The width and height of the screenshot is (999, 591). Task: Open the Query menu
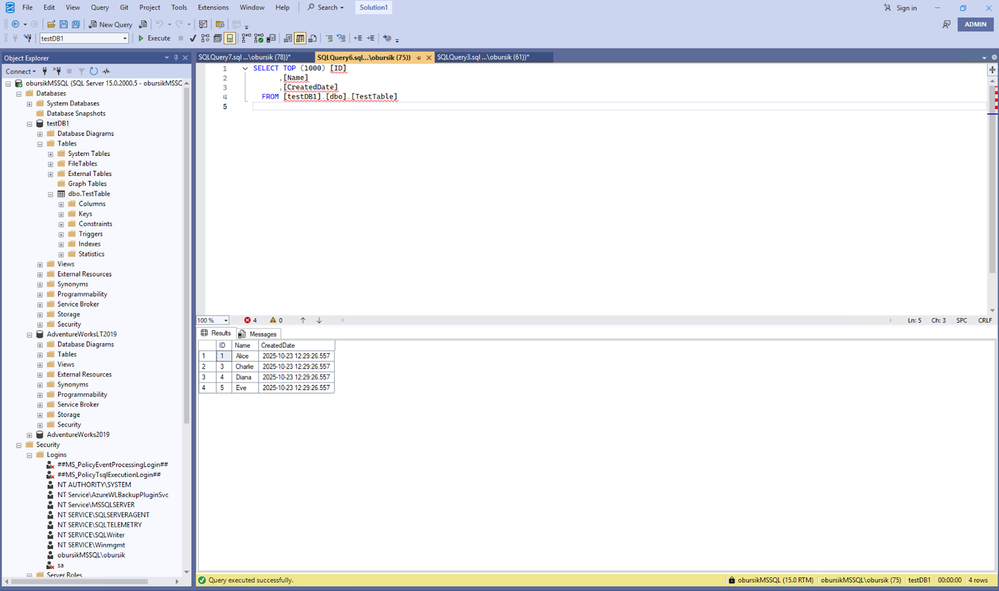click(100, 7)
